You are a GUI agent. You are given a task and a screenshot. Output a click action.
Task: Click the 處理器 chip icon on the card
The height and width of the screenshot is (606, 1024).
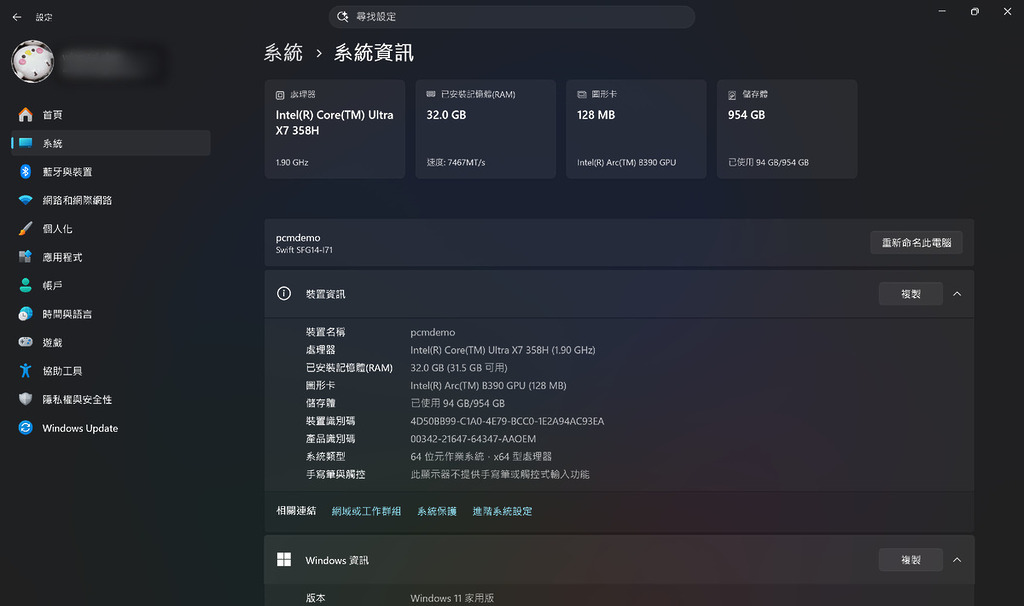pyautogui.click(x=280, y=95)
